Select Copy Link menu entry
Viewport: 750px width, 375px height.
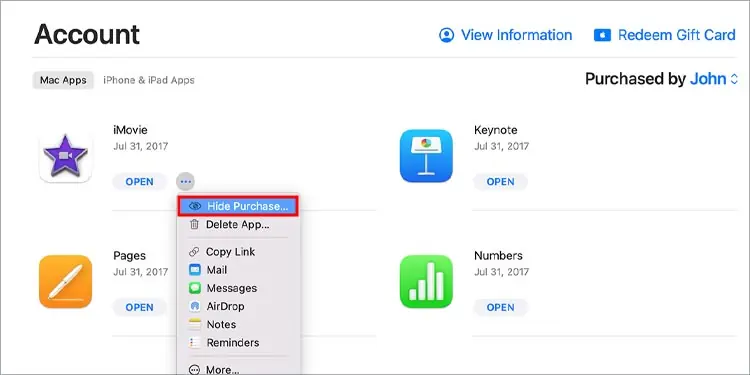click(x=238, y=252)
